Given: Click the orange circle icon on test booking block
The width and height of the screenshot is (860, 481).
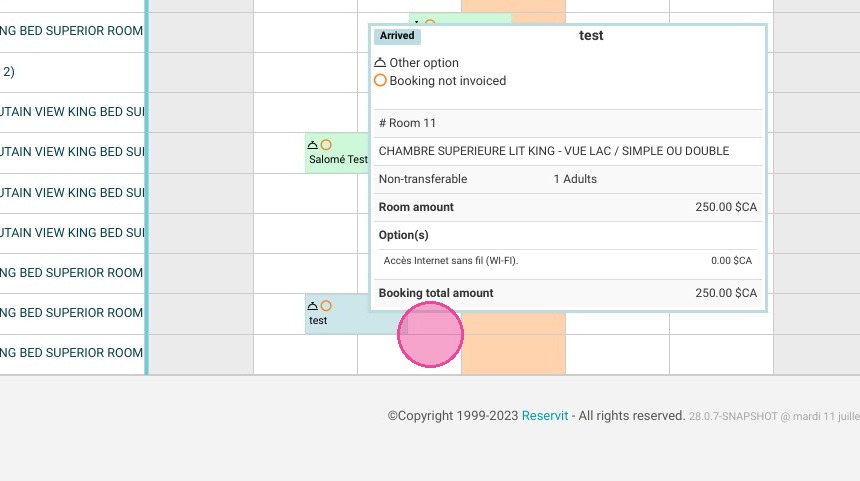Looking at the screenshot, I should (x=326, y=305).
